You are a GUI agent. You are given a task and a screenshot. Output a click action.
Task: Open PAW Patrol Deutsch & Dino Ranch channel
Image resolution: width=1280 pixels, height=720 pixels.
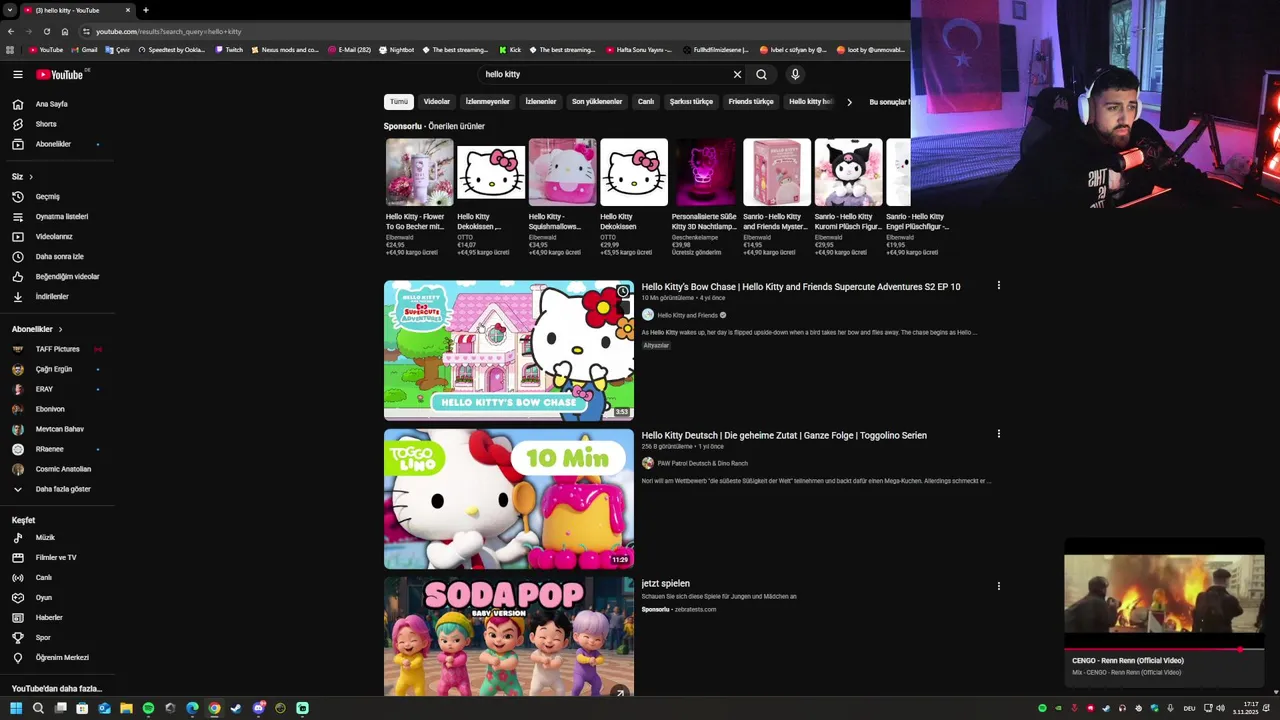[702, 463]
